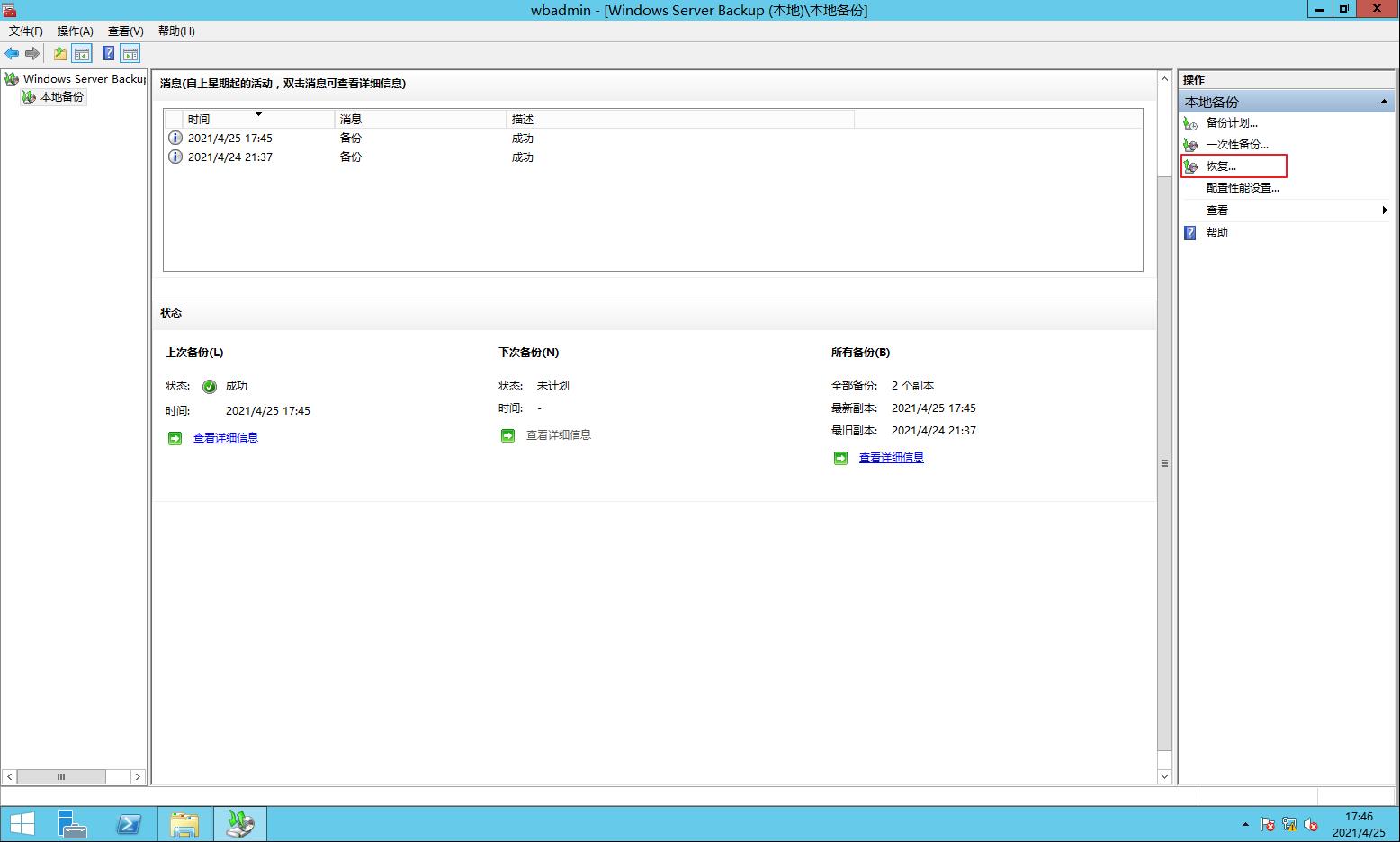This screenshot has width=1400, height=842.
Task: Click the grey Forward arrow in the toolbar
Action: click(x=32, y=54)
